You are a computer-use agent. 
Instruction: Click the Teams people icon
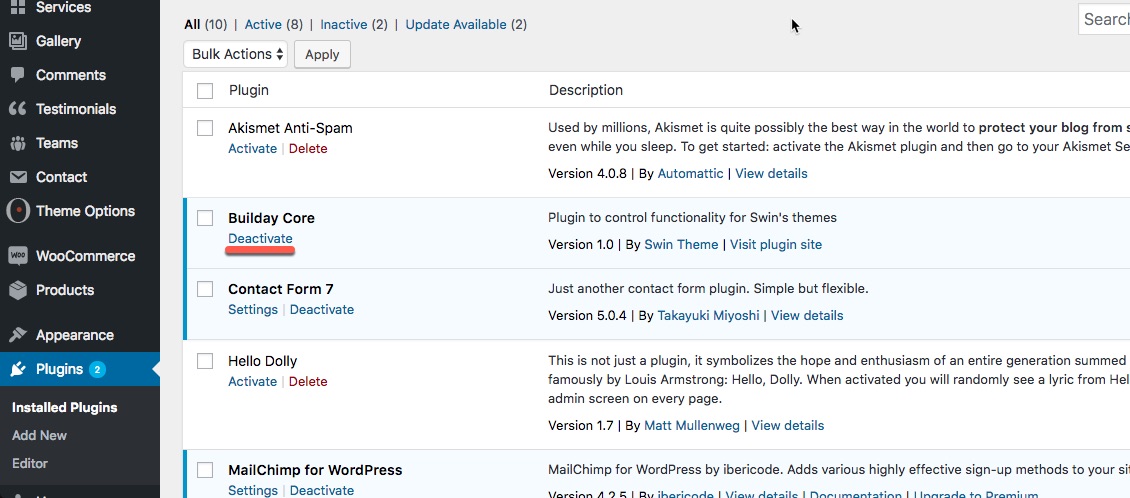pyautogui.click(x=17, y=143)
